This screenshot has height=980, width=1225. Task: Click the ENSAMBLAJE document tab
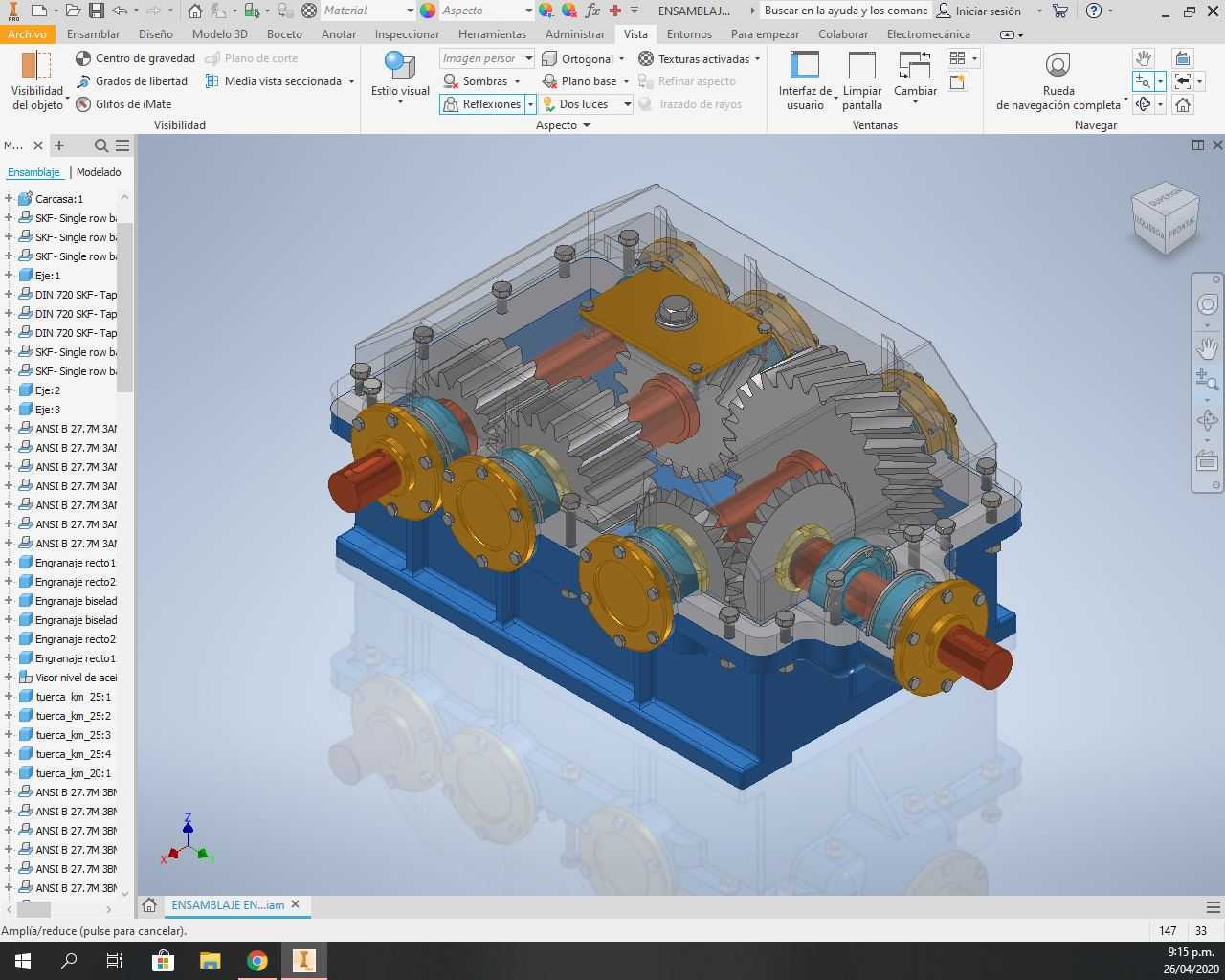(x=228, y=904)
